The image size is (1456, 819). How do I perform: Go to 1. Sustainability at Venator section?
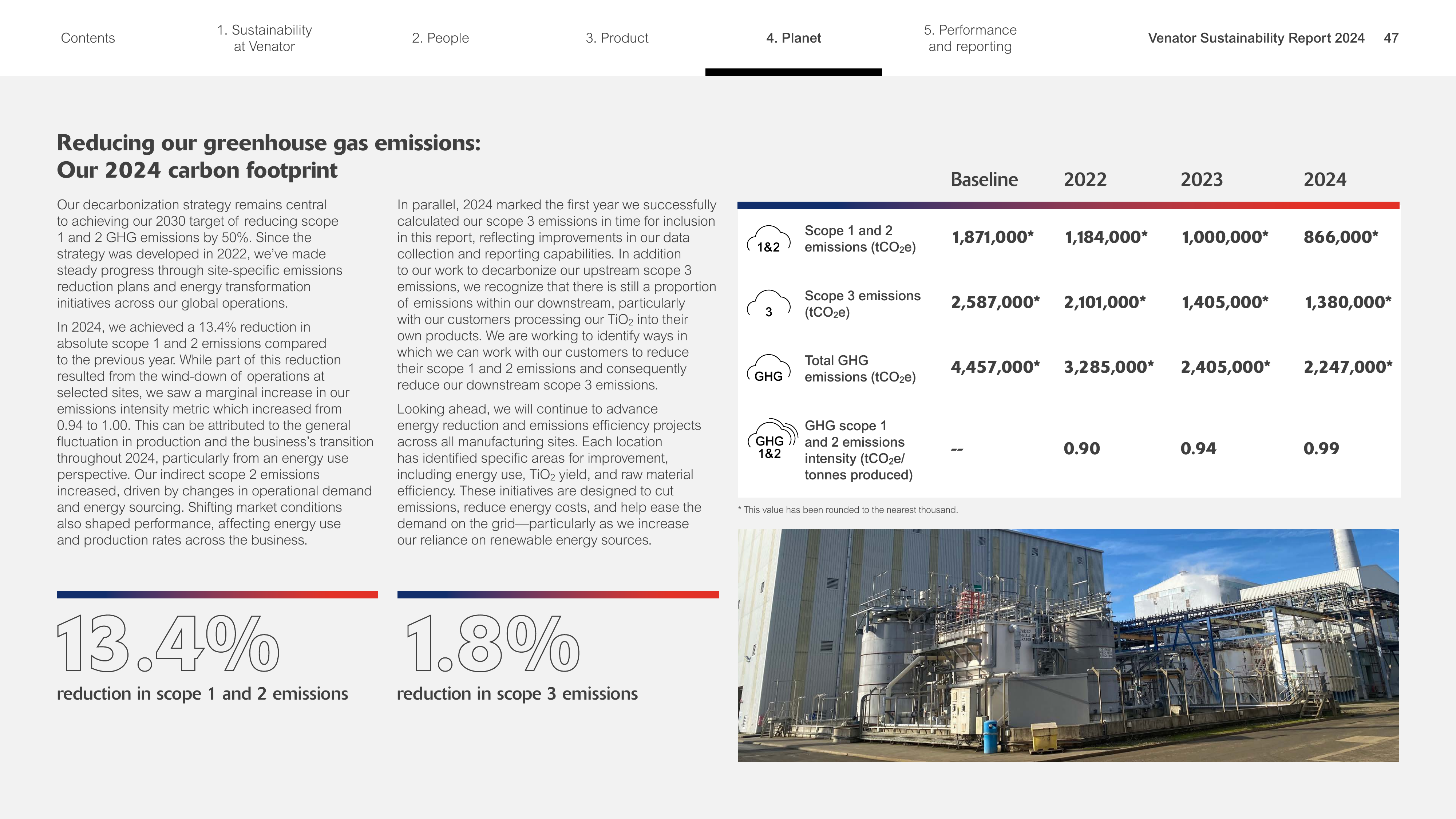click(264, 38)
